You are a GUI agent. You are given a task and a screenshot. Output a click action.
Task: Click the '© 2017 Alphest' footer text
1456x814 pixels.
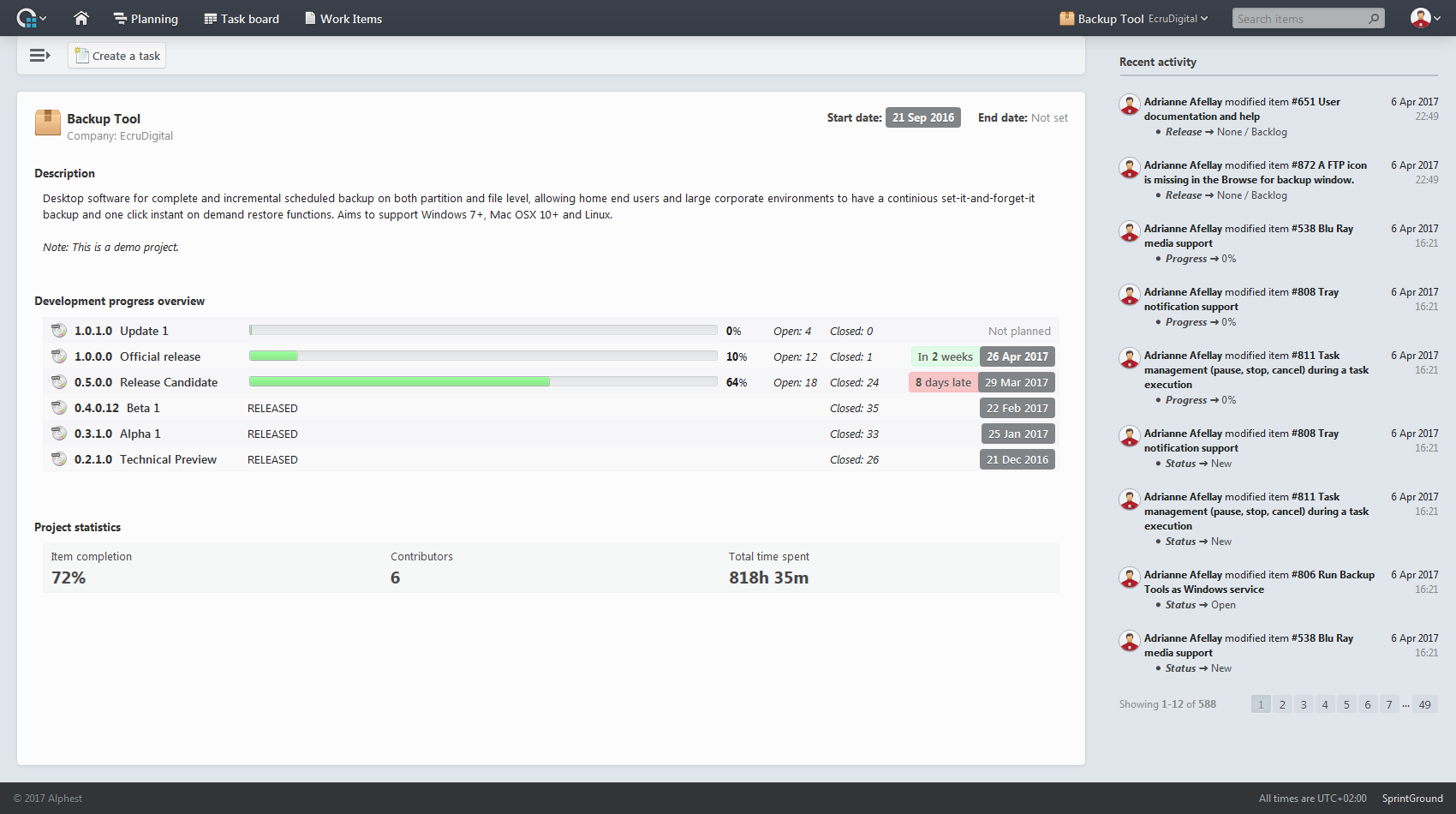coord(48,799)
